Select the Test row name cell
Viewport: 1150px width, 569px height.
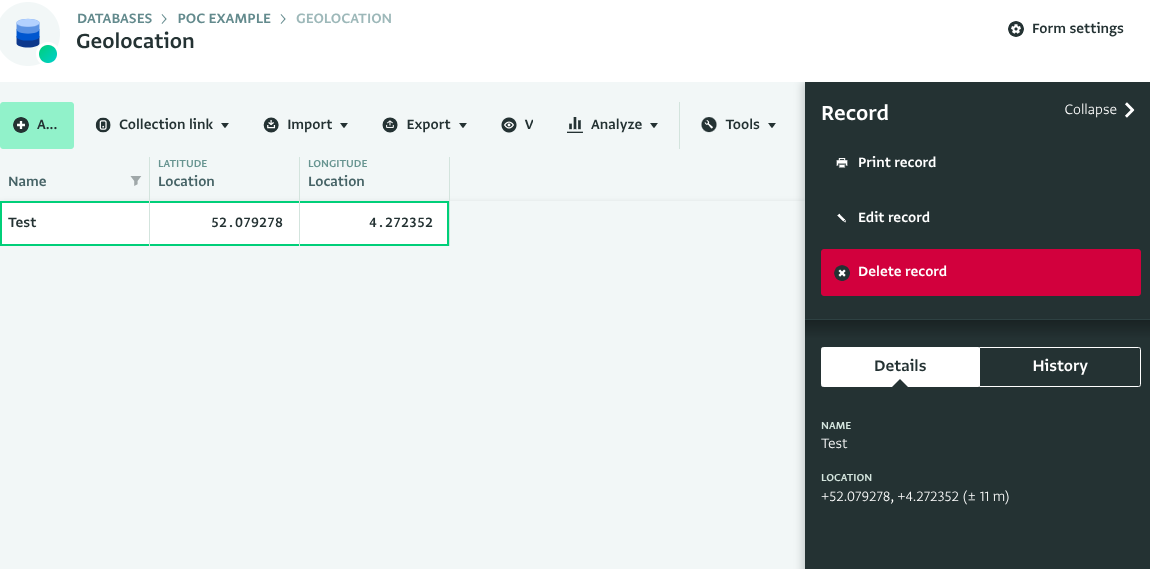[x=75, y=223]
